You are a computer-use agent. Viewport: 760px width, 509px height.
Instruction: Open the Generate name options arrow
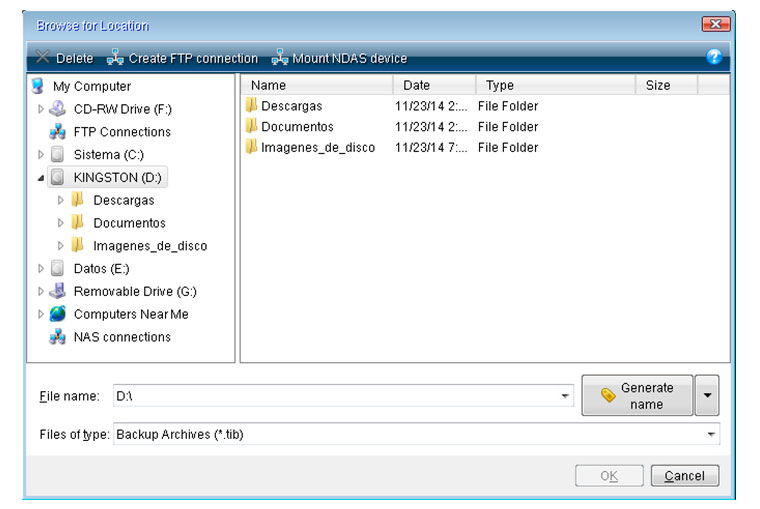tap(707, 395)
